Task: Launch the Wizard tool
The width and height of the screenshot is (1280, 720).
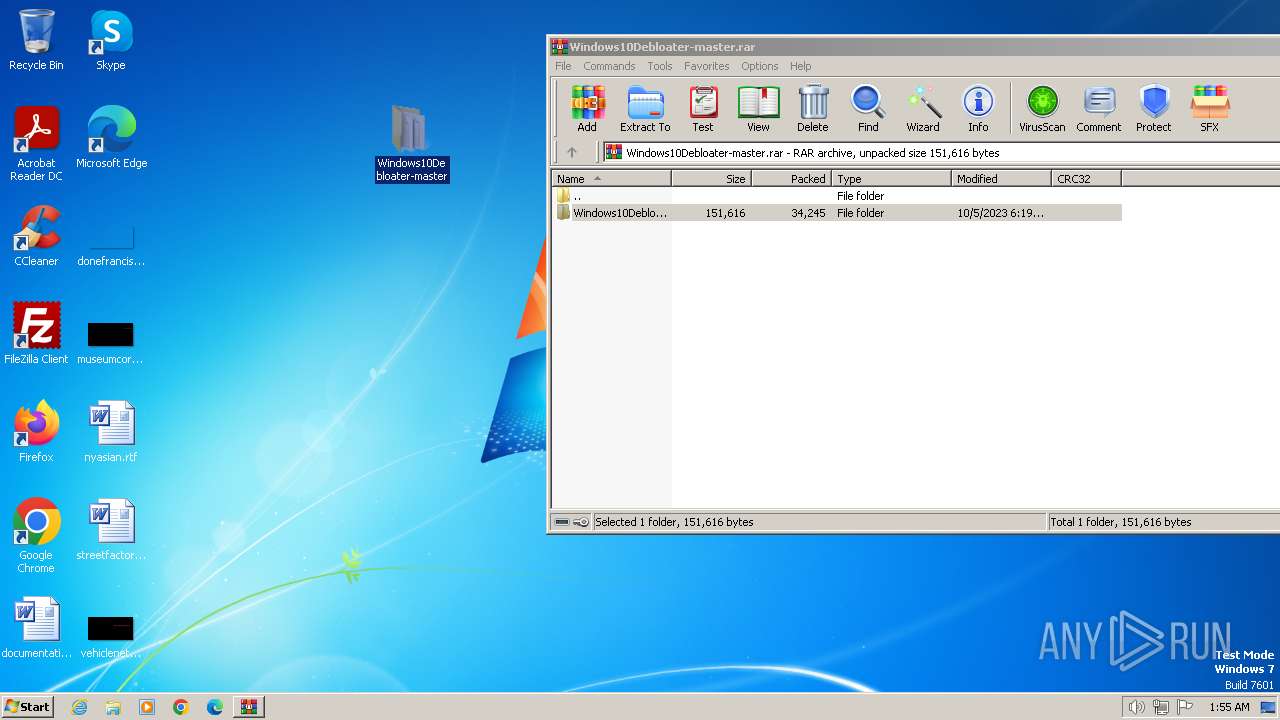Action: point(923,108)
